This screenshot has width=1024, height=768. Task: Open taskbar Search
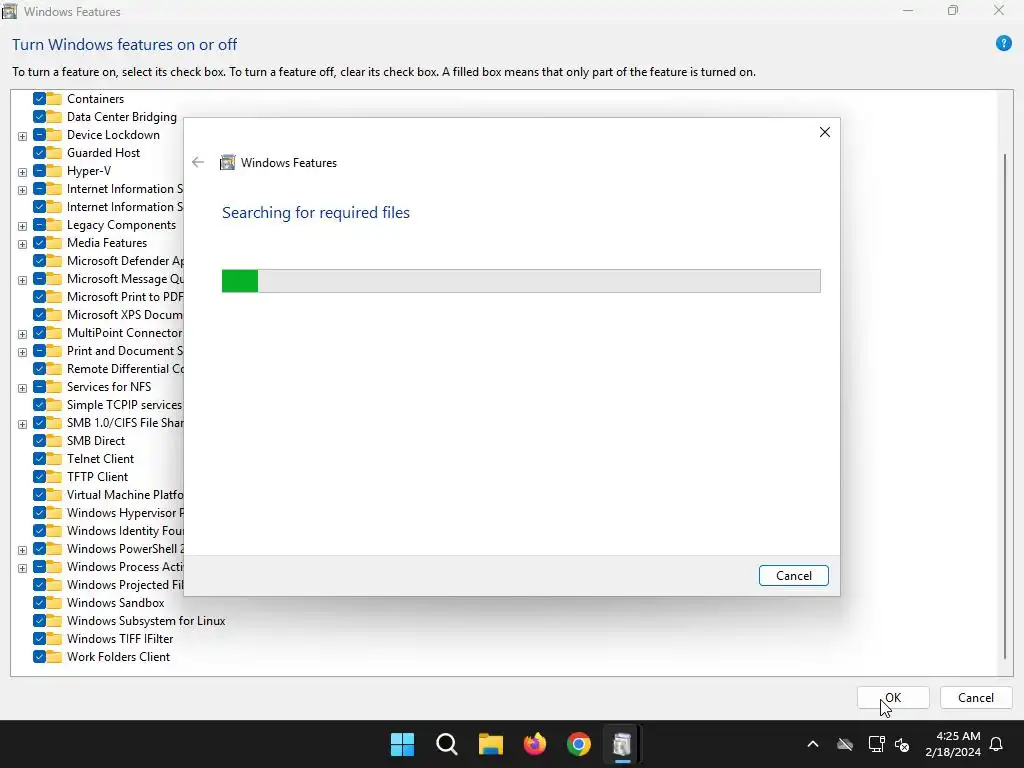(447, 744)
